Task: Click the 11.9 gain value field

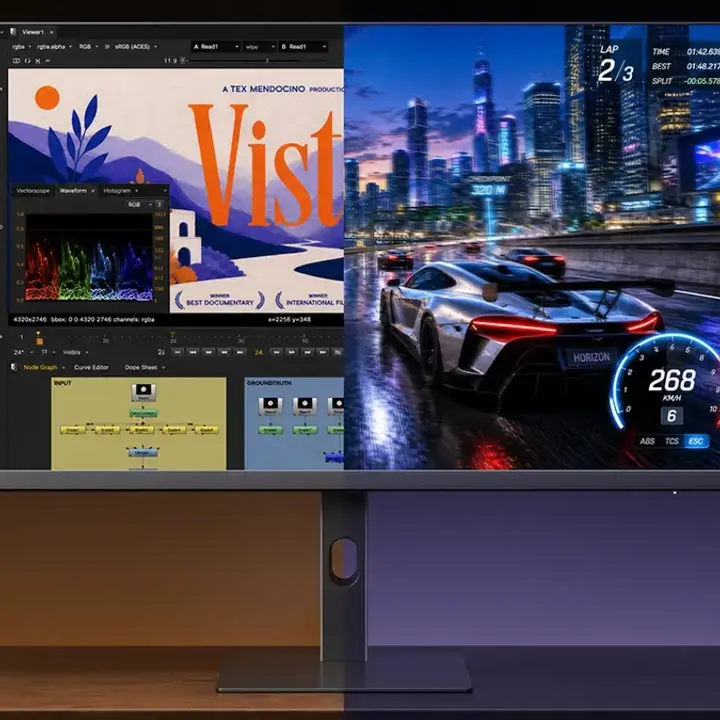Action: pyautogui.click(x=170, y=61)
